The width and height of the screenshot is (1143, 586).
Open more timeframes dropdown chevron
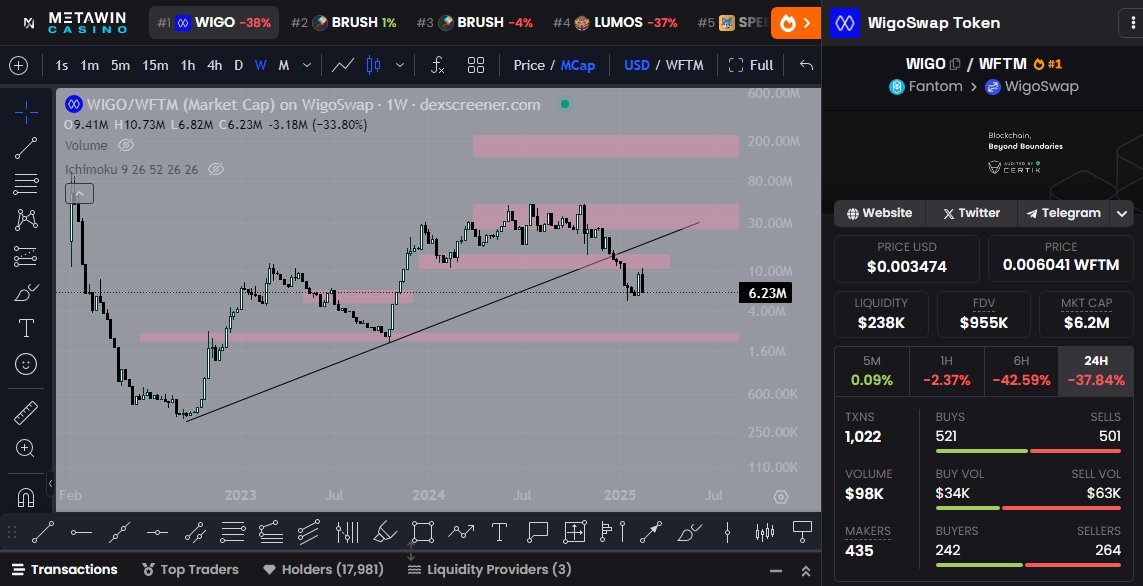coord(307,66)
